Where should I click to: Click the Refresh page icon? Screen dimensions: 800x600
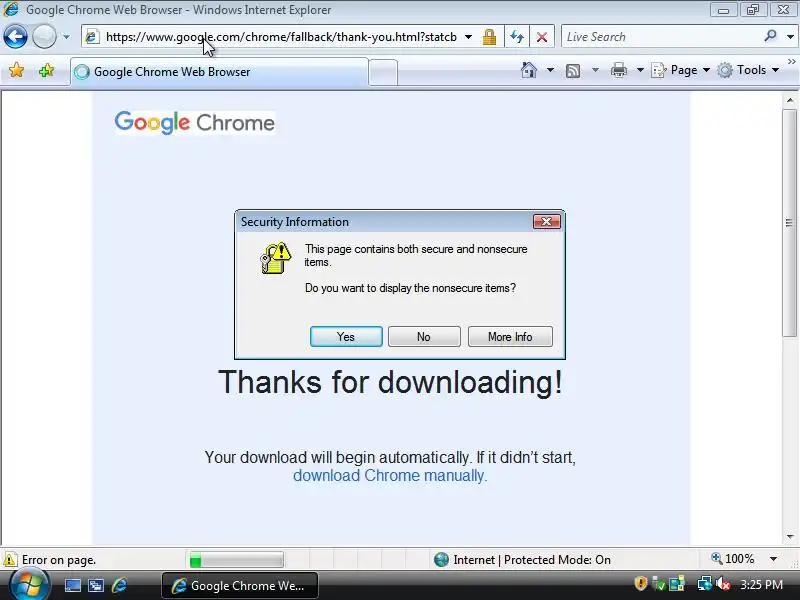pyautogui.click(x=517, y=37)
